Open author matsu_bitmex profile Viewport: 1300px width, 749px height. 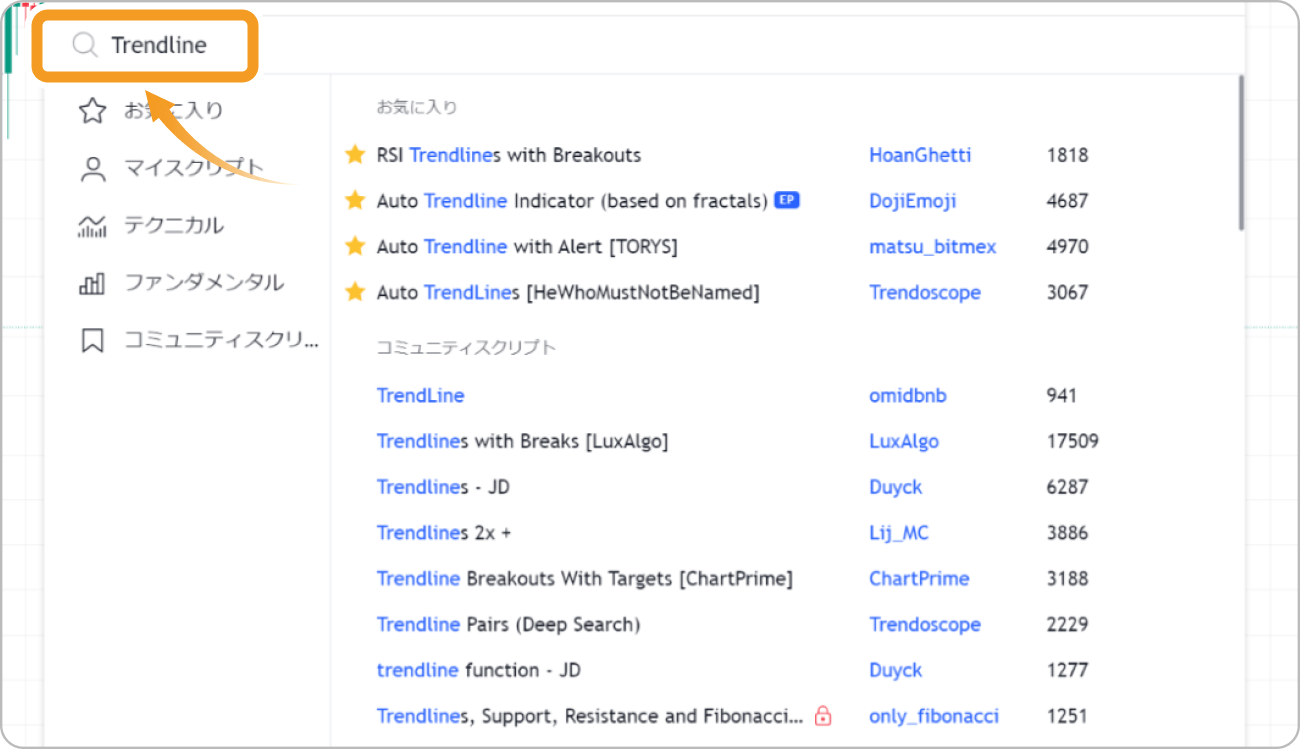(x=933, y=247)
